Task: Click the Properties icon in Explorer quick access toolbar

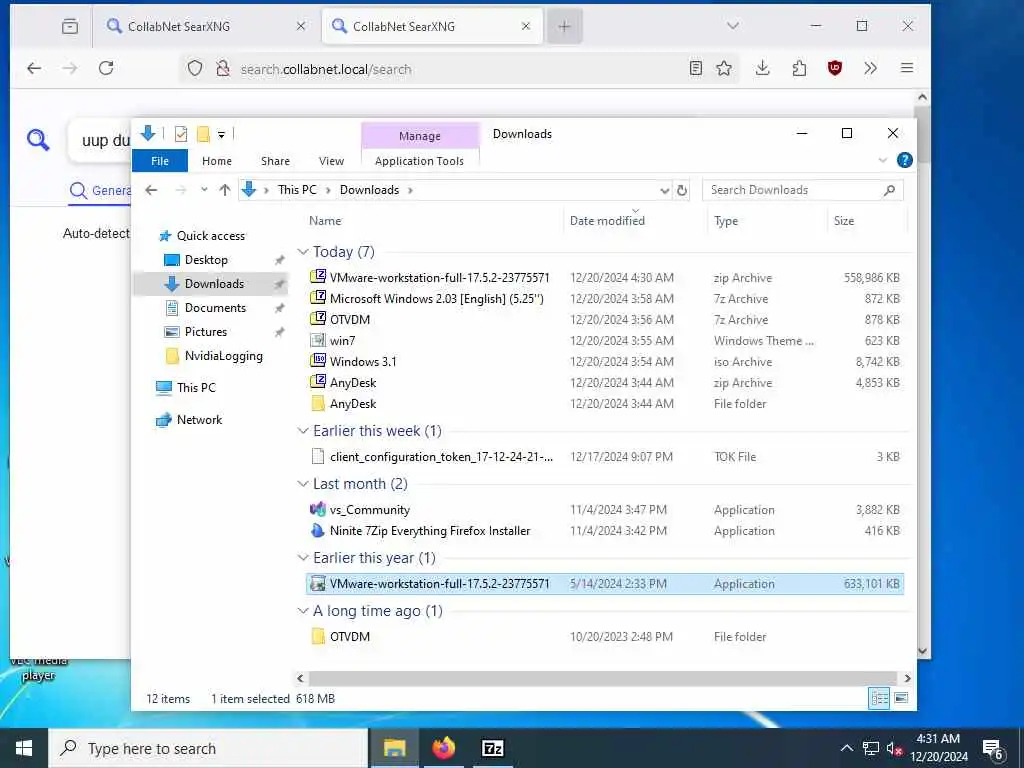Action: (181, 134)
